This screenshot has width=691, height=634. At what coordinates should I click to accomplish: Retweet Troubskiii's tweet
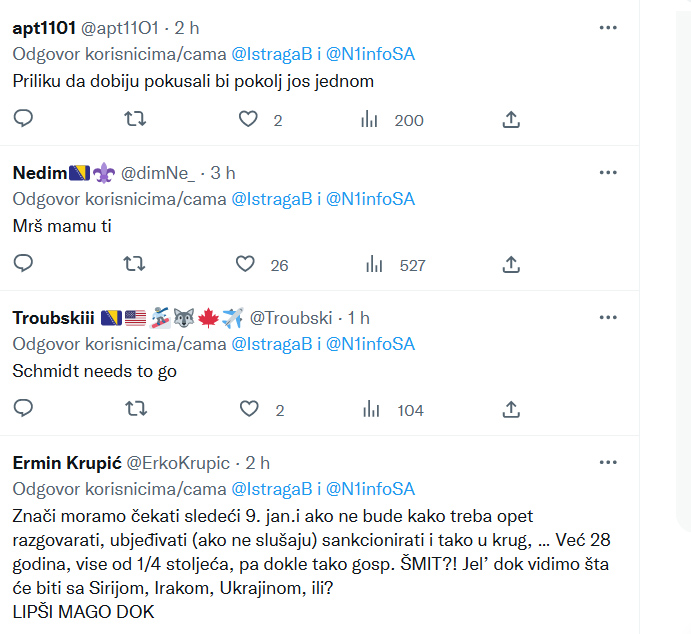click(x=136, y=409)
